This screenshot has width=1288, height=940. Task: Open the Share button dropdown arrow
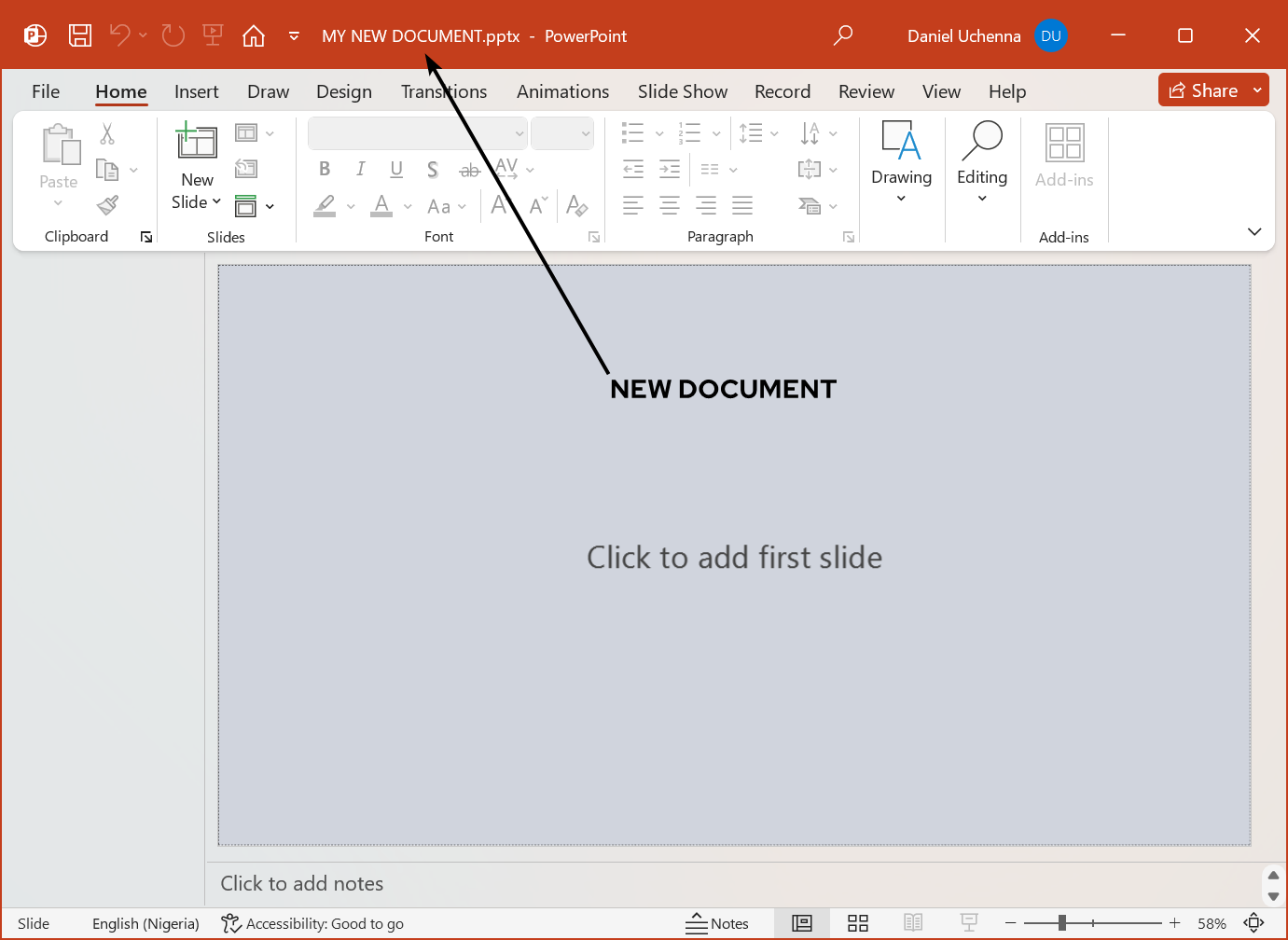tap(1257, 90)
